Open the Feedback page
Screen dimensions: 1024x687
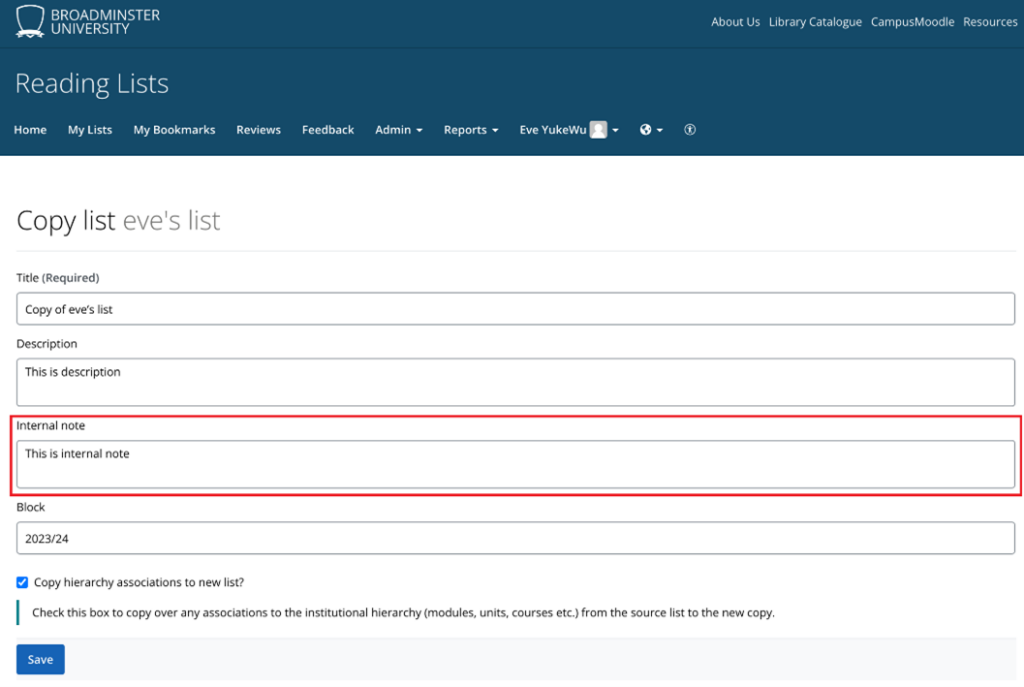(328, 130)
